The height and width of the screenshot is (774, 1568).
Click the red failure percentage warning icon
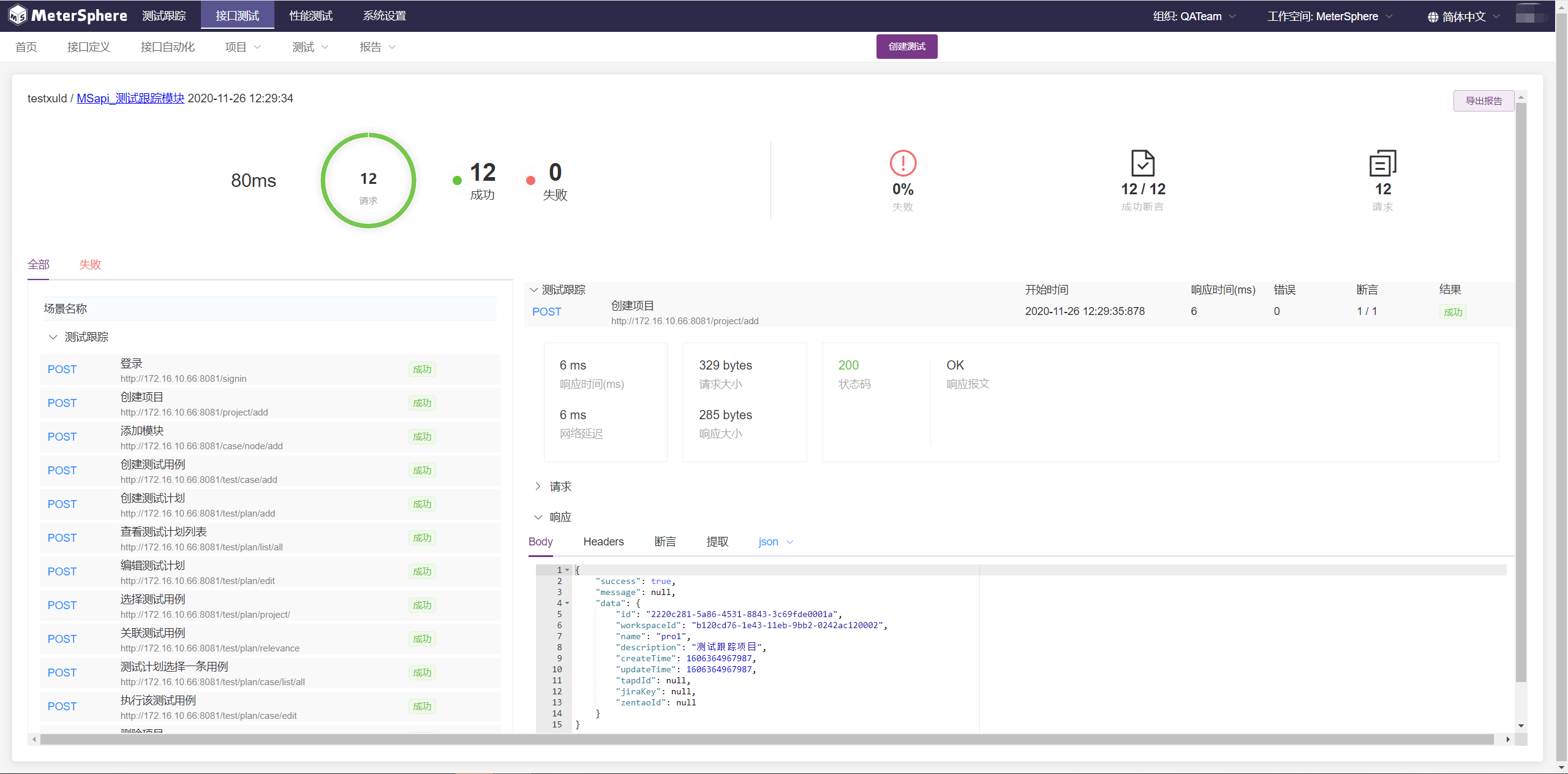pos(903,164)
